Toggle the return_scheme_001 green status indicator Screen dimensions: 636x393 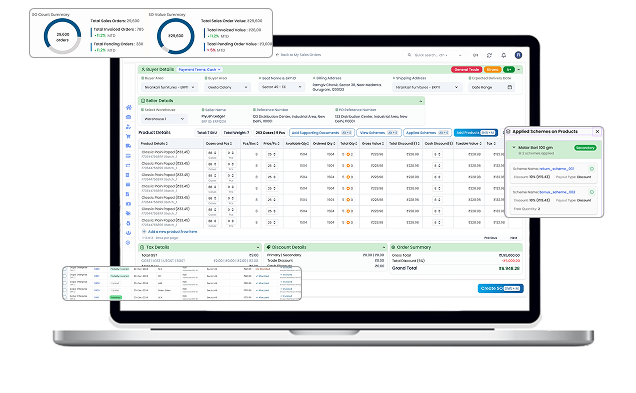[x=591, y=169]
